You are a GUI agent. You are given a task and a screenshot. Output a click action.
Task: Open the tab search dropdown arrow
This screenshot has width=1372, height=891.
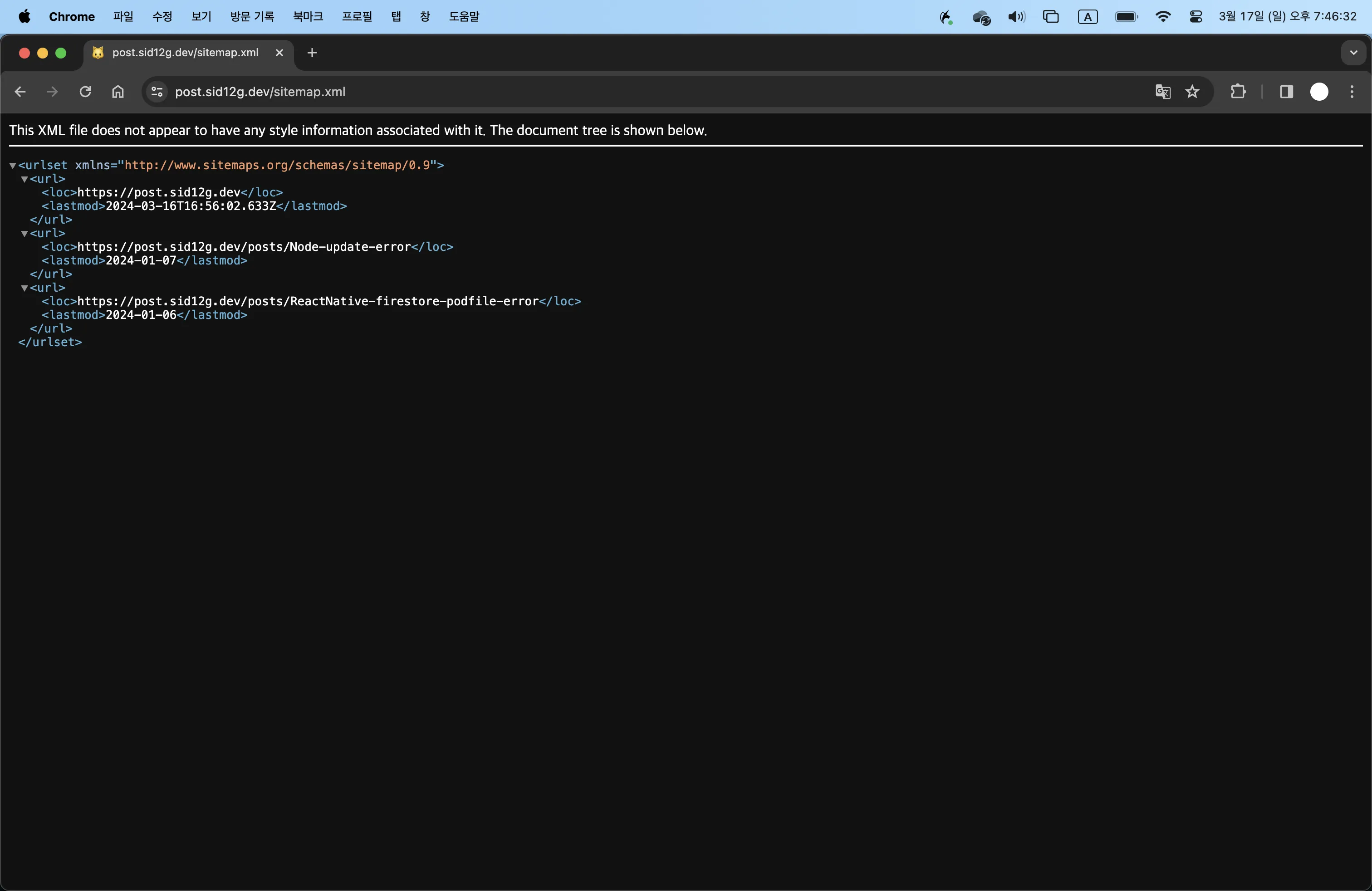(x=1353, y=53)
